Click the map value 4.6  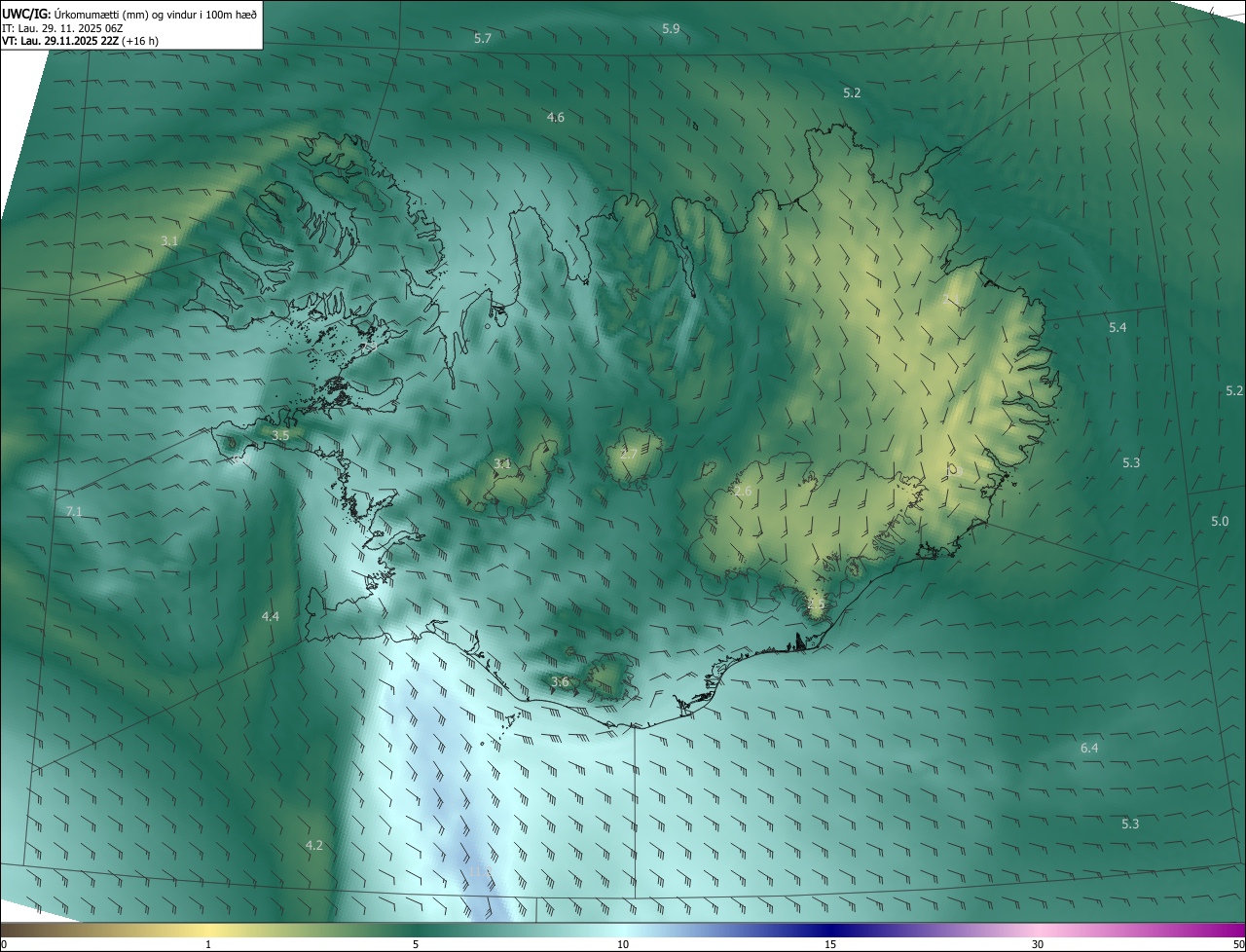(x=555, y=117)
